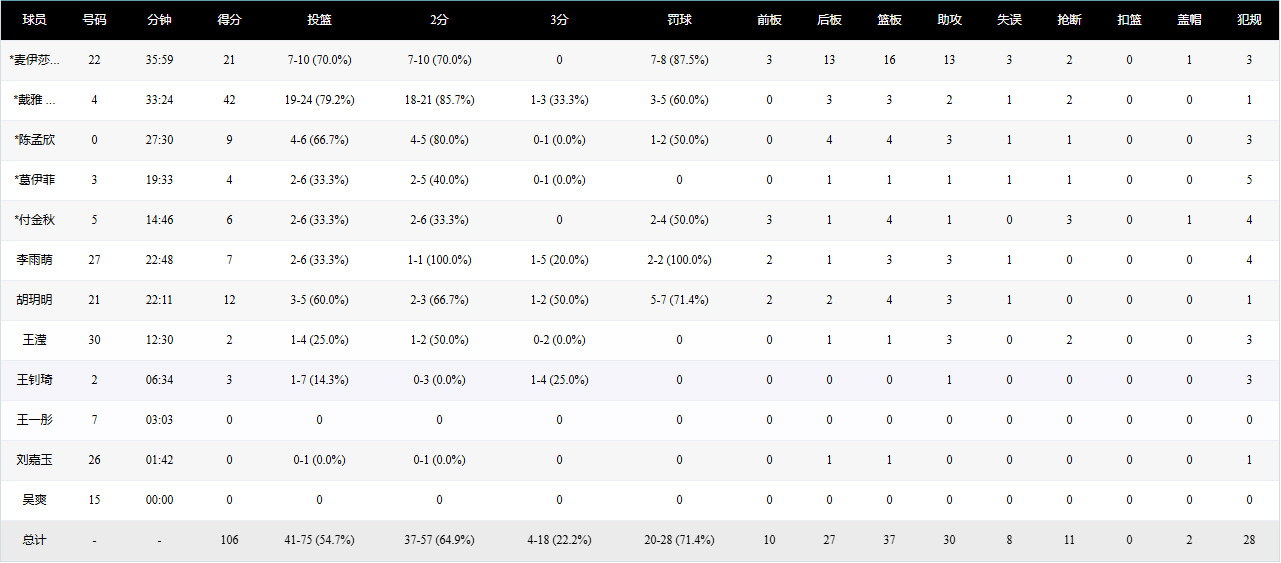The width and height of the screenshot is (1281, 563).
Task: Select the 35:59 minutes cell
Action: coord(159,60)
